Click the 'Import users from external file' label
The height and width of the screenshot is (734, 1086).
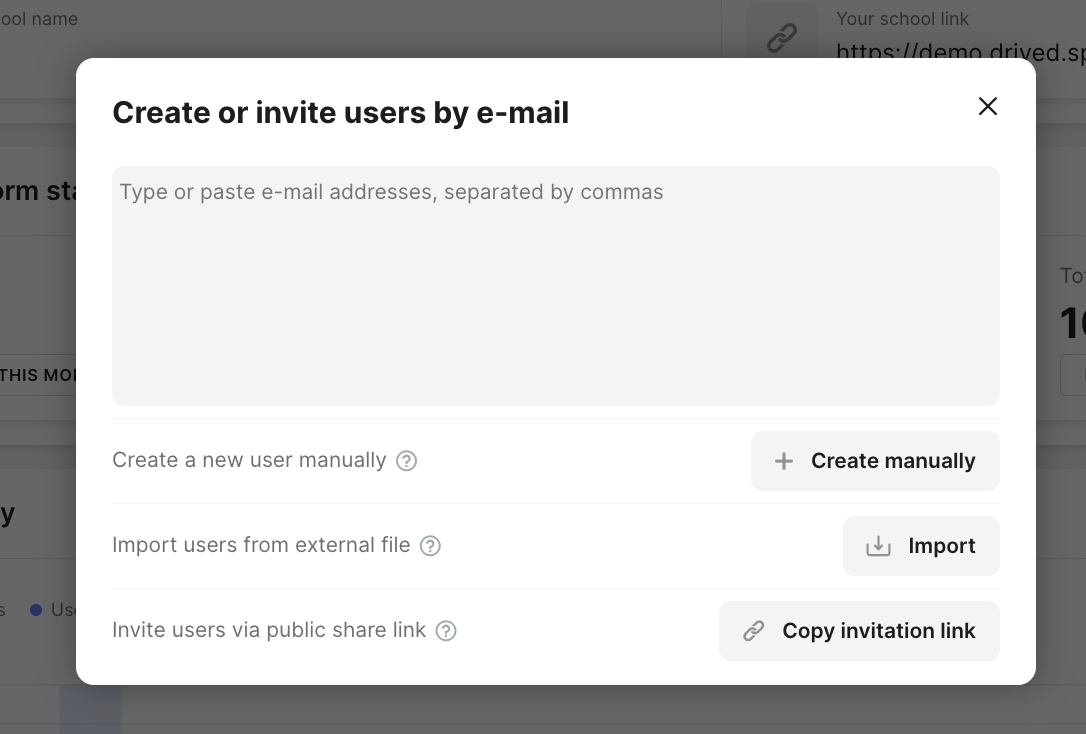[261, 545]
